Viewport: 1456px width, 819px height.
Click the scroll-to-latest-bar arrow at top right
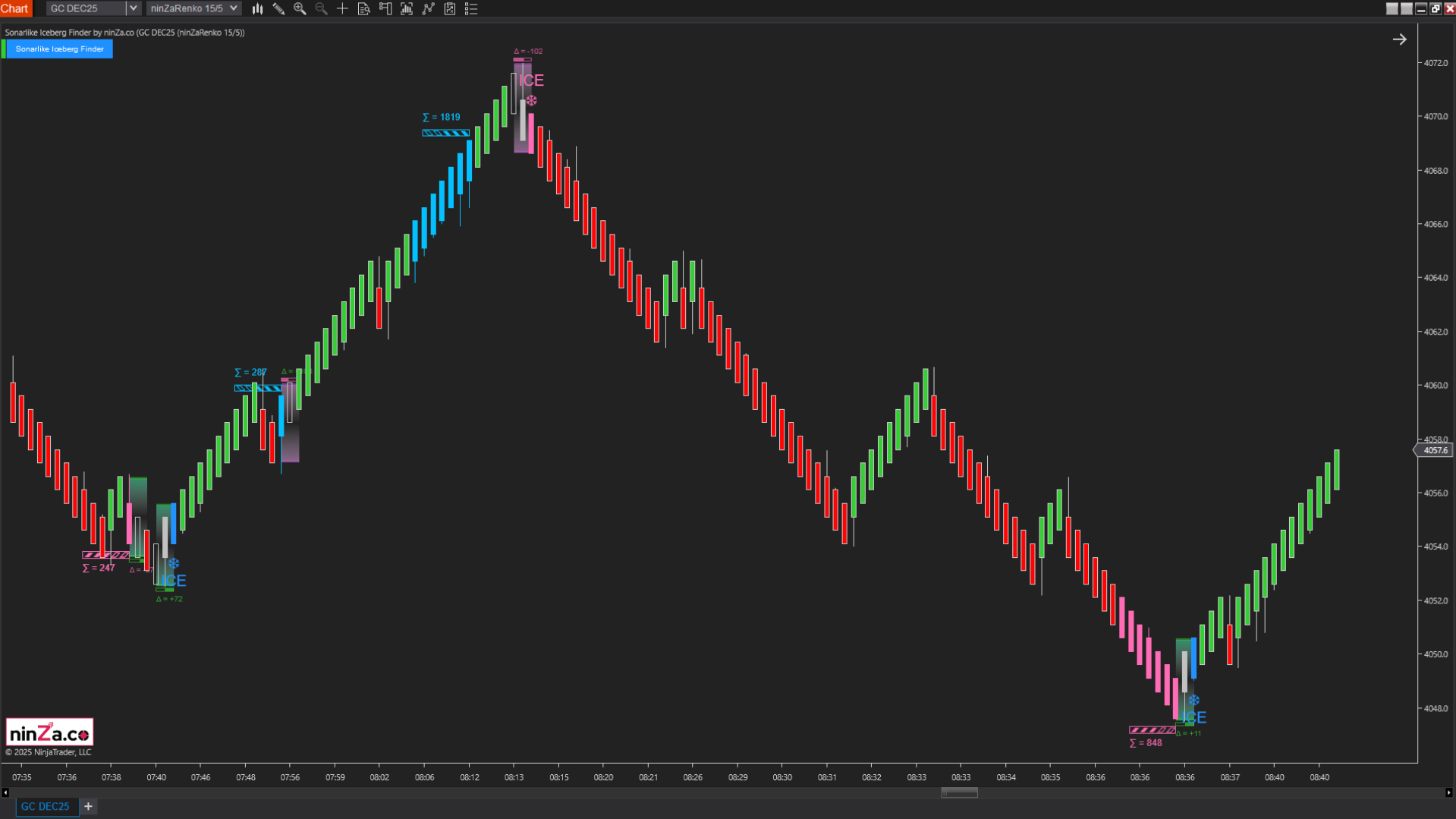pyautogui.click(x=1400, y=39)
